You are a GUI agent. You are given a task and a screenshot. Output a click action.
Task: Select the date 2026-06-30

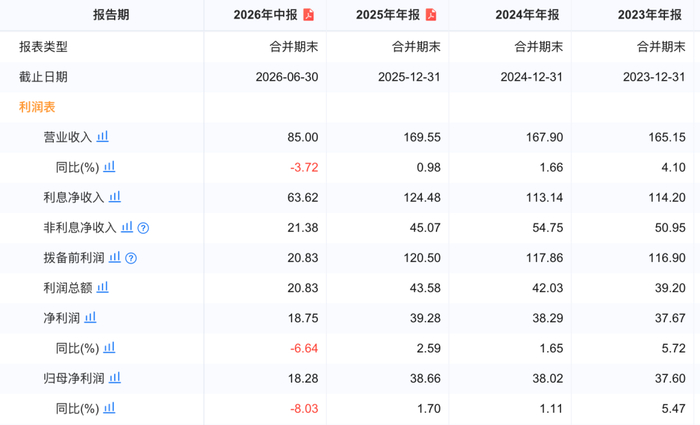point(287,77)
